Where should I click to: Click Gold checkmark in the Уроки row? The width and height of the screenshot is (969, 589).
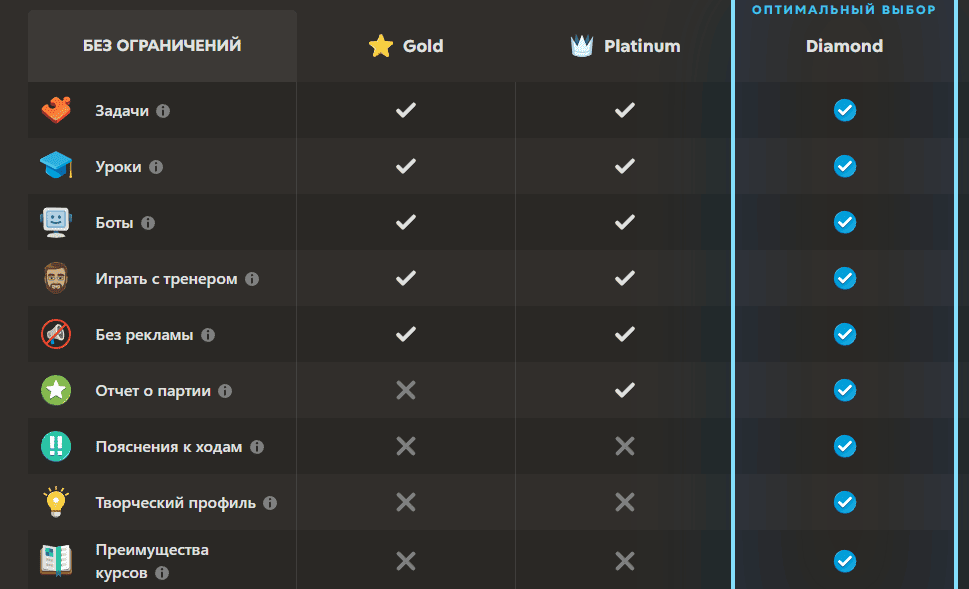click(405, 166)
